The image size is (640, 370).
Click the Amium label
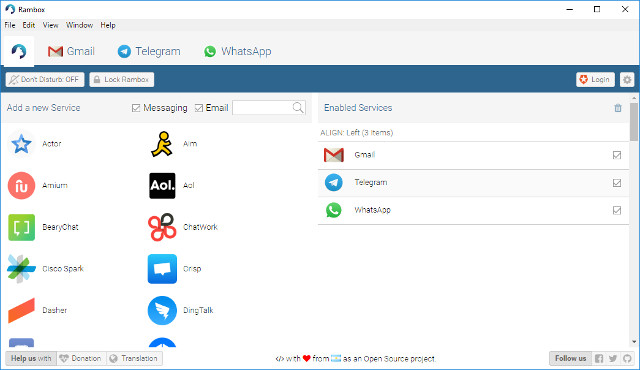tap(55, 185)
